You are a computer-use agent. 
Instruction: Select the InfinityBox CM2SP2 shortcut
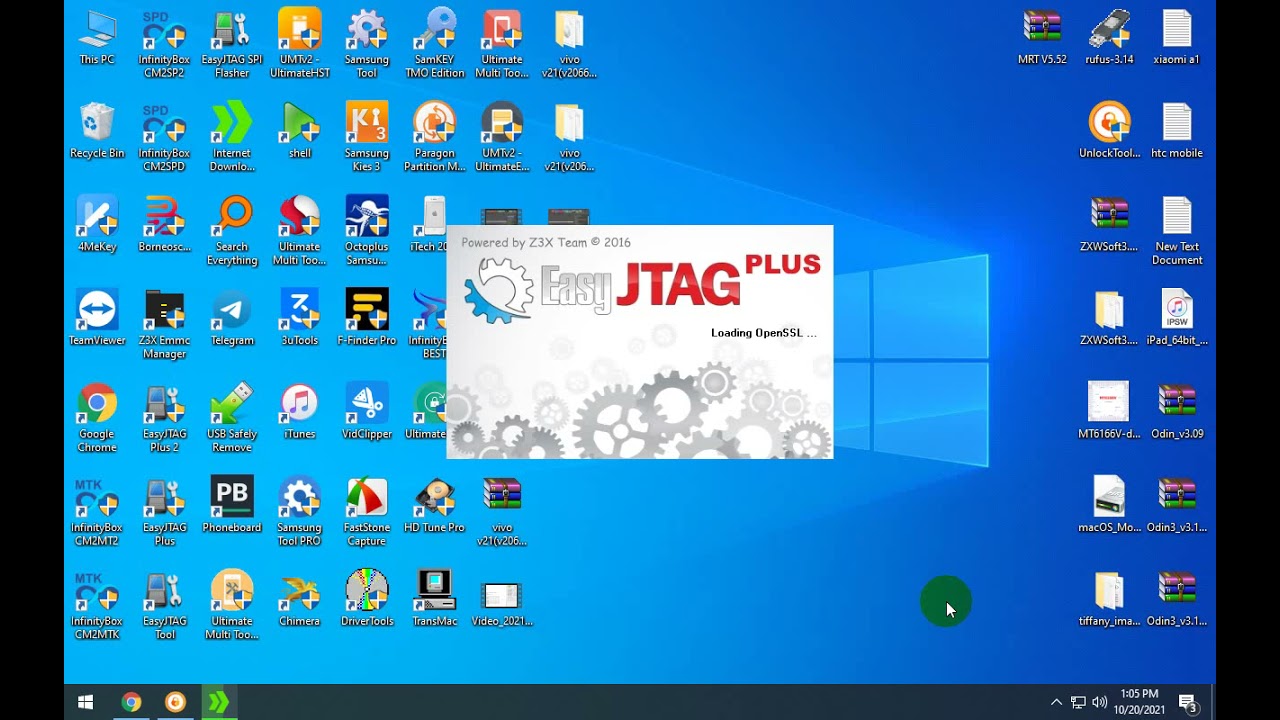point(164,44)
